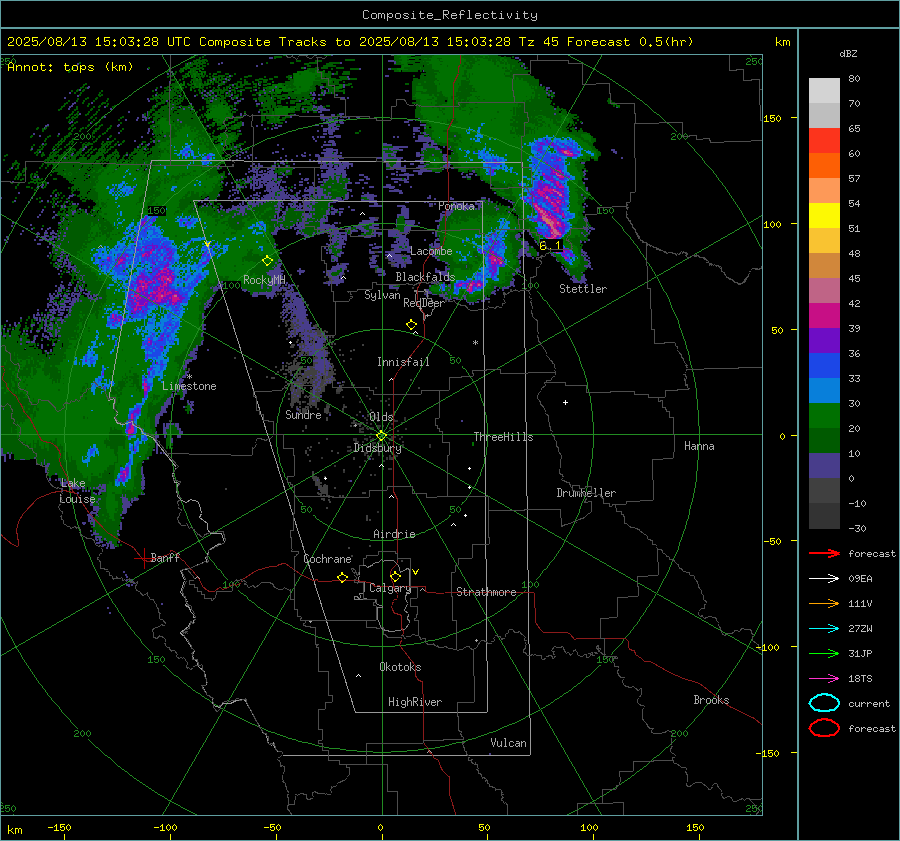Click the Okotoks town label
The image size is (900, 841).
(x=400, y=667)
